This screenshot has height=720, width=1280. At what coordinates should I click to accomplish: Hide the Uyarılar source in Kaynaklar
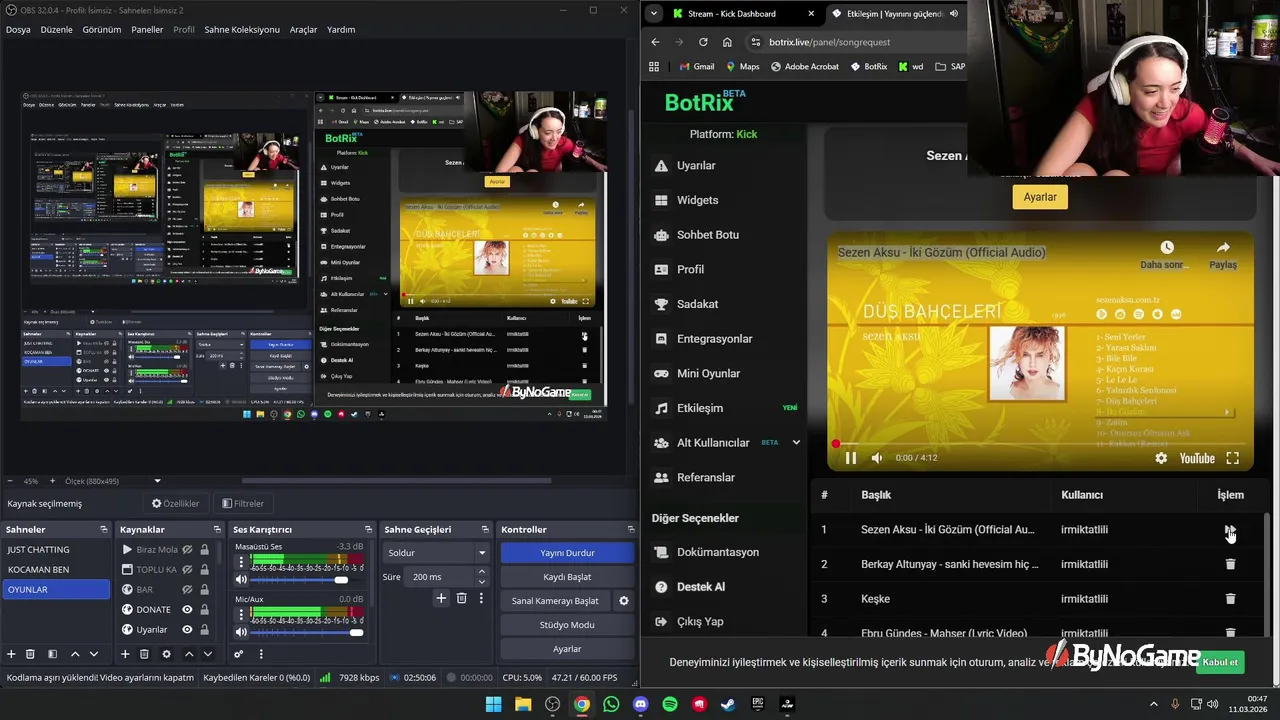[x=187, y=629]
